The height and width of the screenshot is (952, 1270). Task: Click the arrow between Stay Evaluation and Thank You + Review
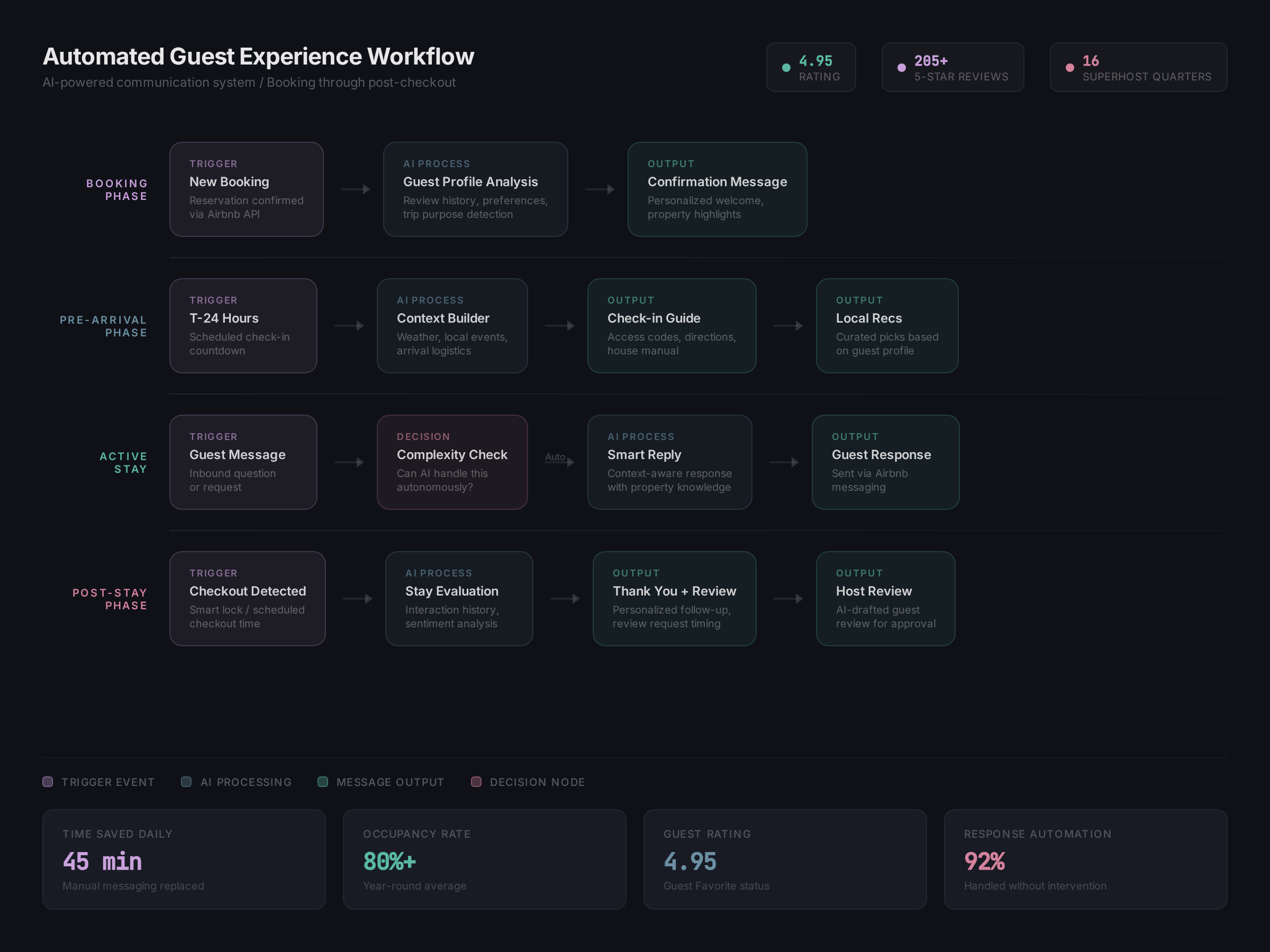[x=566, y=599]
